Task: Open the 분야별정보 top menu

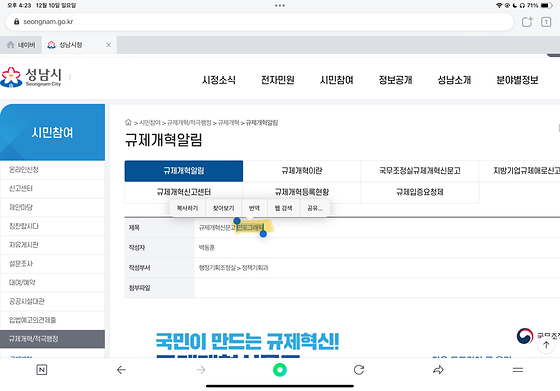Action: pos(517,80)
